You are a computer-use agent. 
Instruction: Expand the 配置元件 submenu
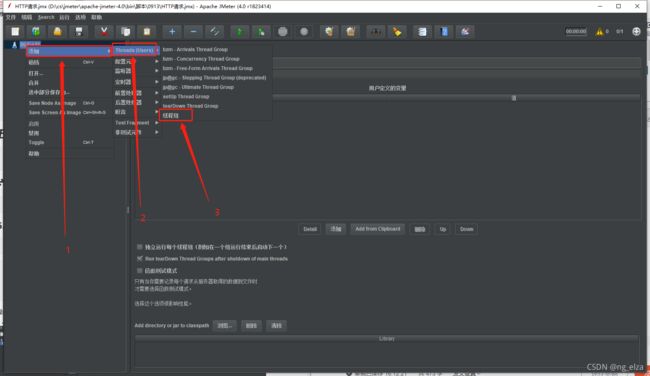[x=136, y=61]
